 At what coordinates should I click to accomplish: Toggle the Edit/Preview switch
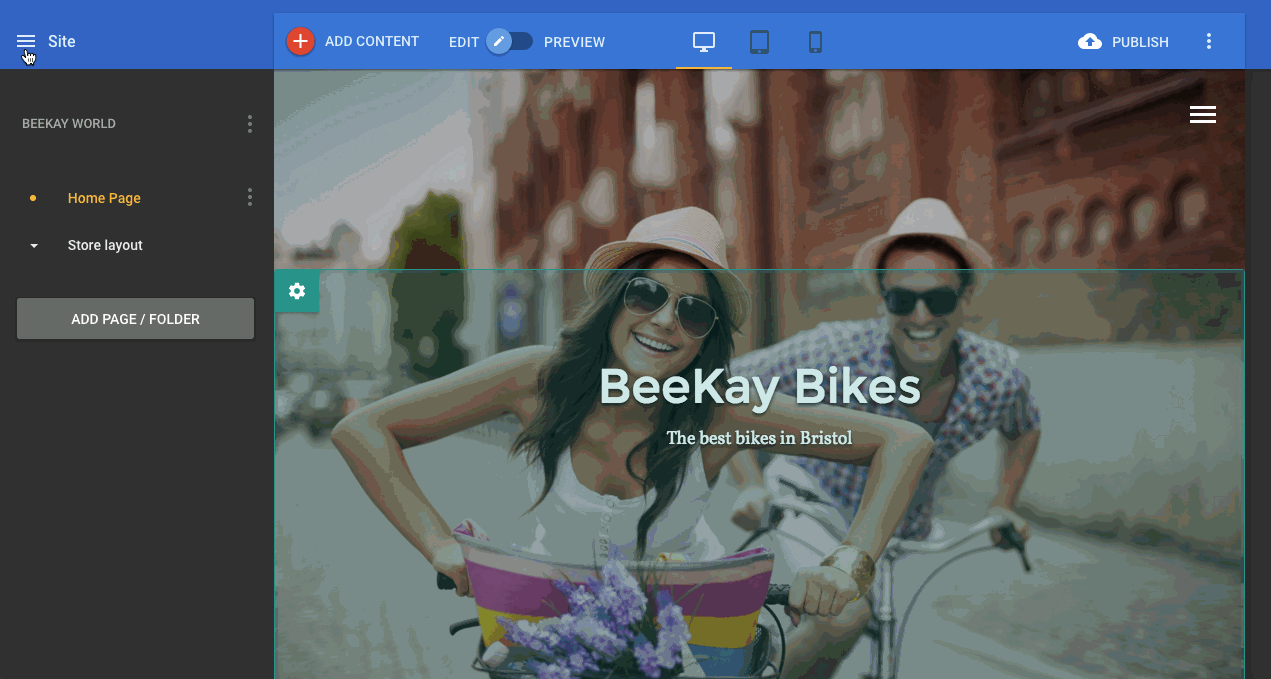[510, 41]
